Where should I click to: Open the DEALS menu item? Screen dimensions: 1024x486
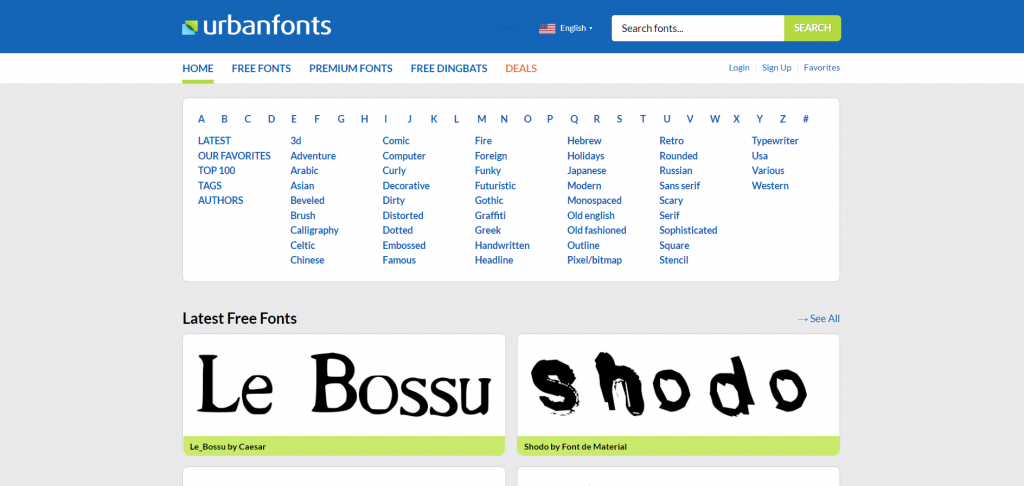[x=521, y=68]
